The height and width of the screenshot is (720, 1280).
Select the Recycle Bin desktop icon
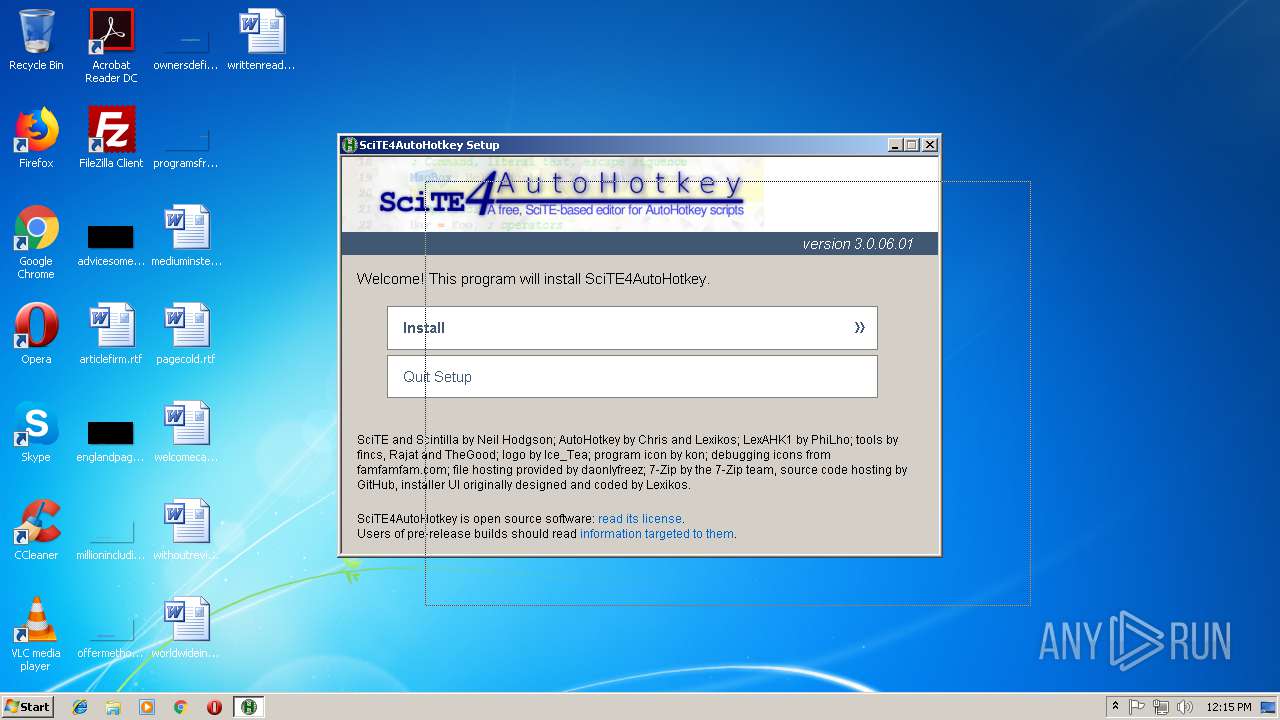[36, 40]
